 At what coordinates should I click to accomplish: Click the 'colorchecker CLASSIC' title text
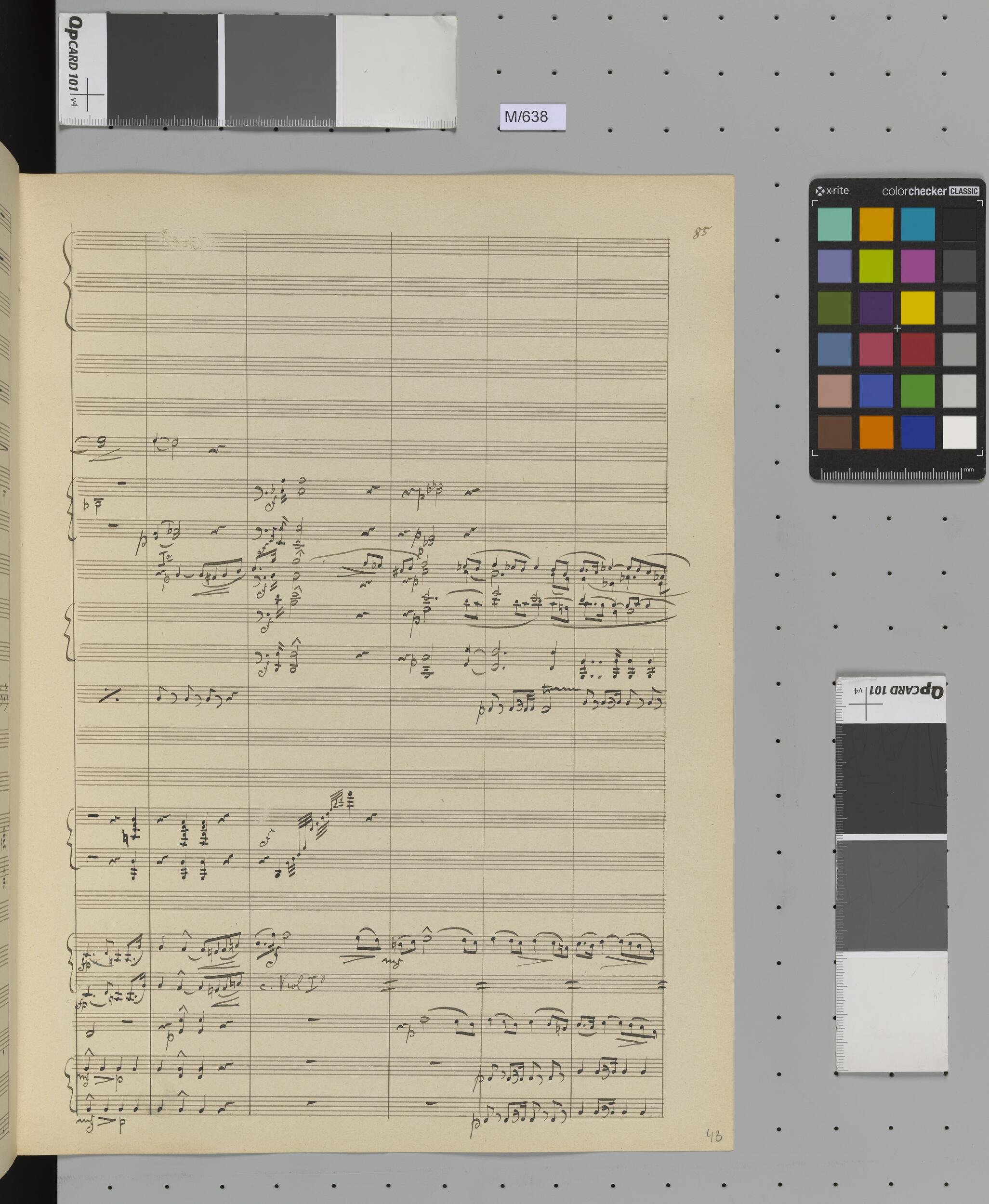click(930, 191)
